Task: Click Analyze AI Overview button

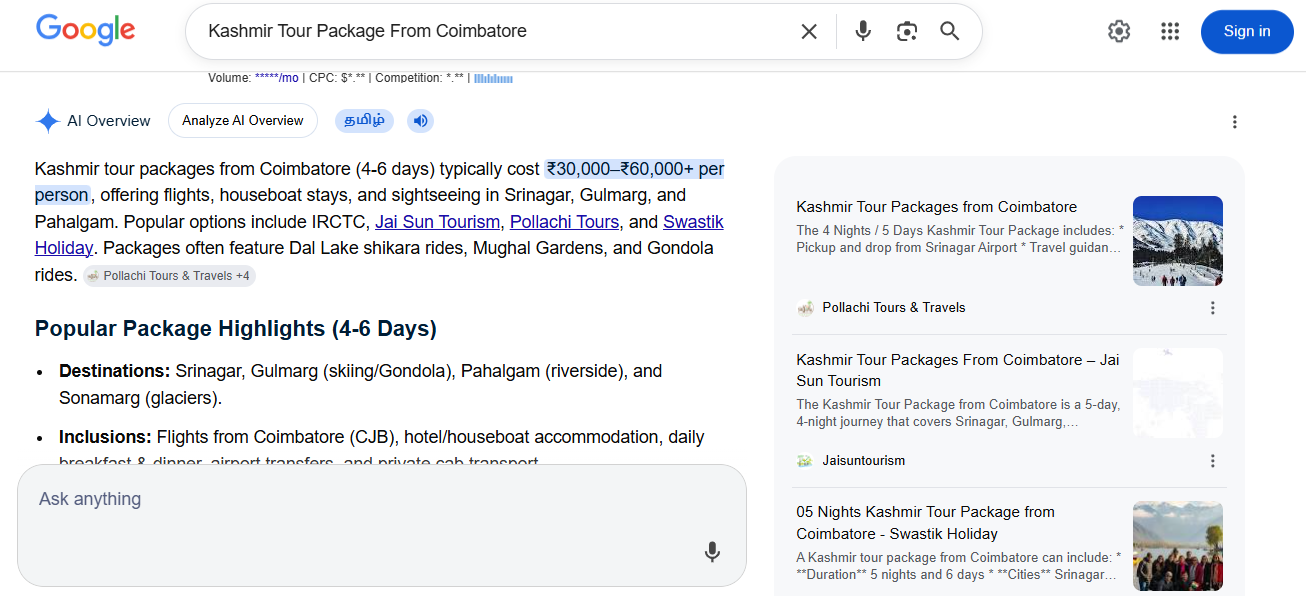Action: pos(243,120)
